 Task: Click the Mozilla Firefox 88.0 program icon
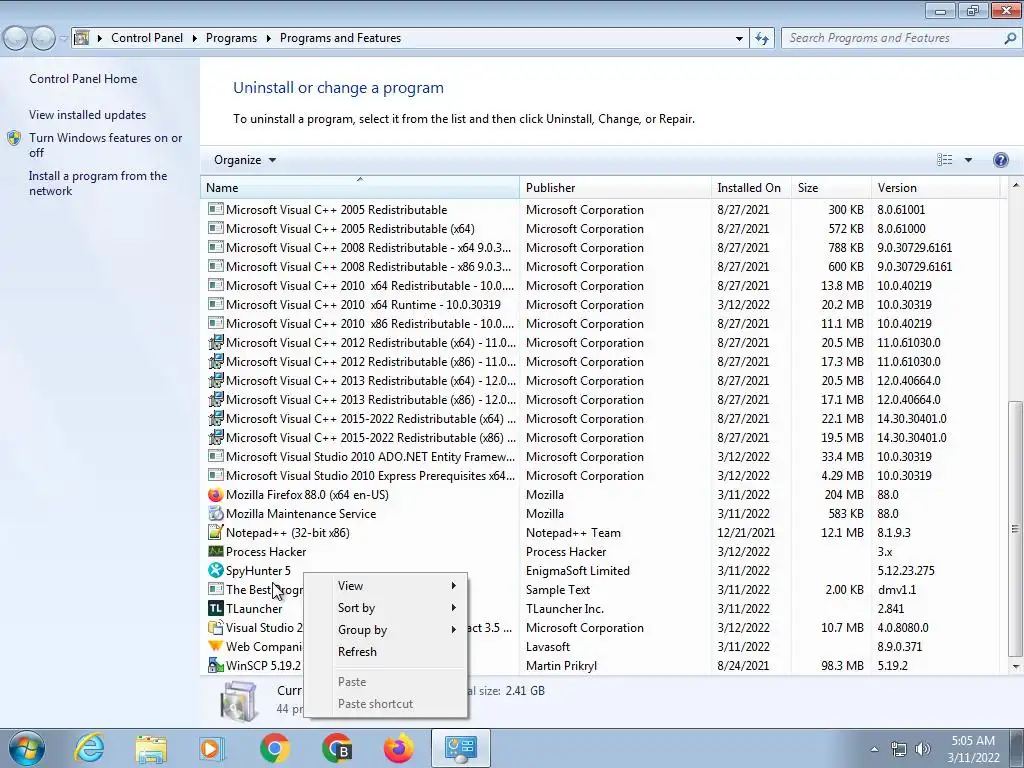(216, 495)
